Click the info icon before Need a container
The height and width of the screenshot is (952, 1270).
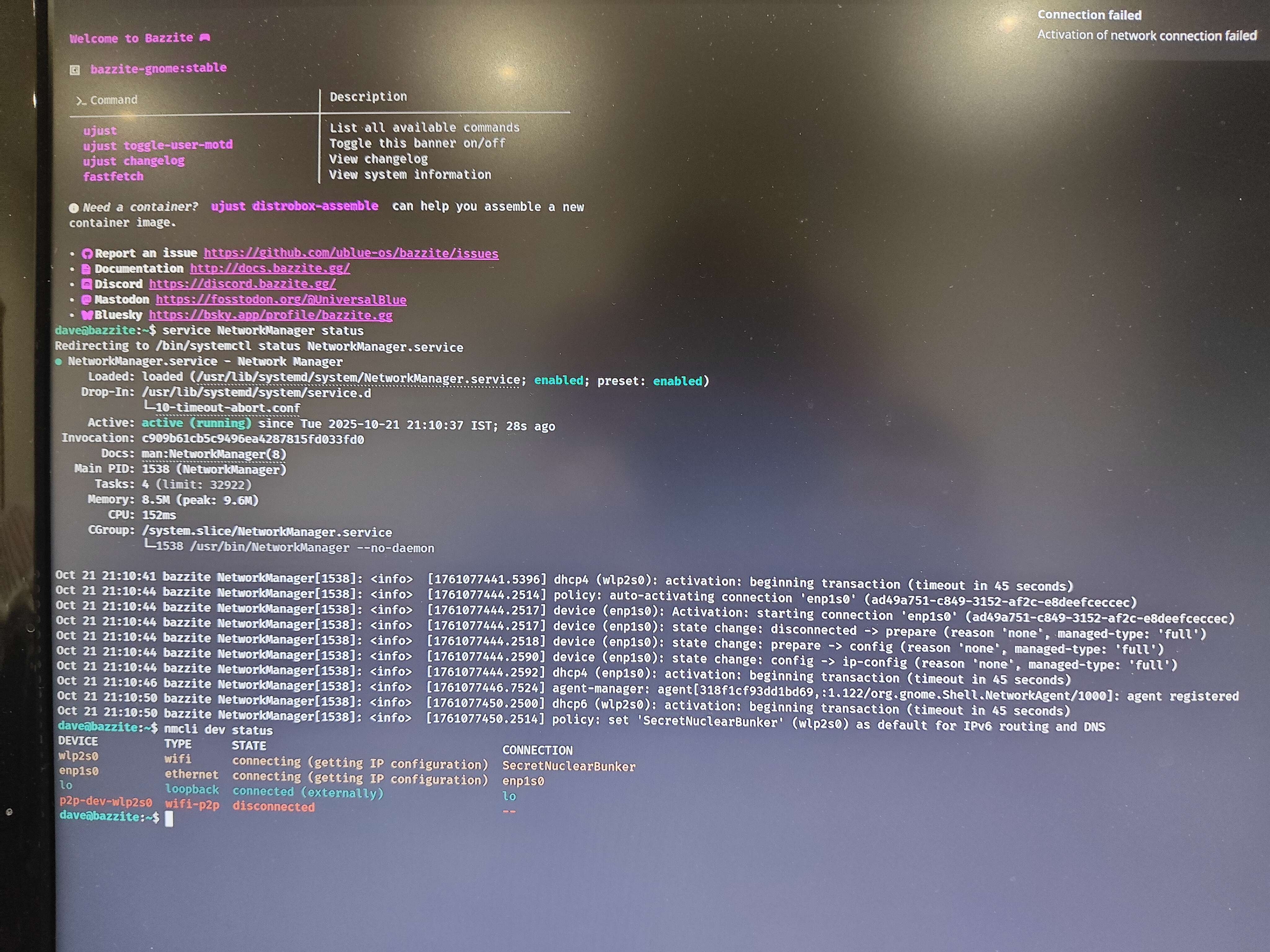click(x=74, y=208)
